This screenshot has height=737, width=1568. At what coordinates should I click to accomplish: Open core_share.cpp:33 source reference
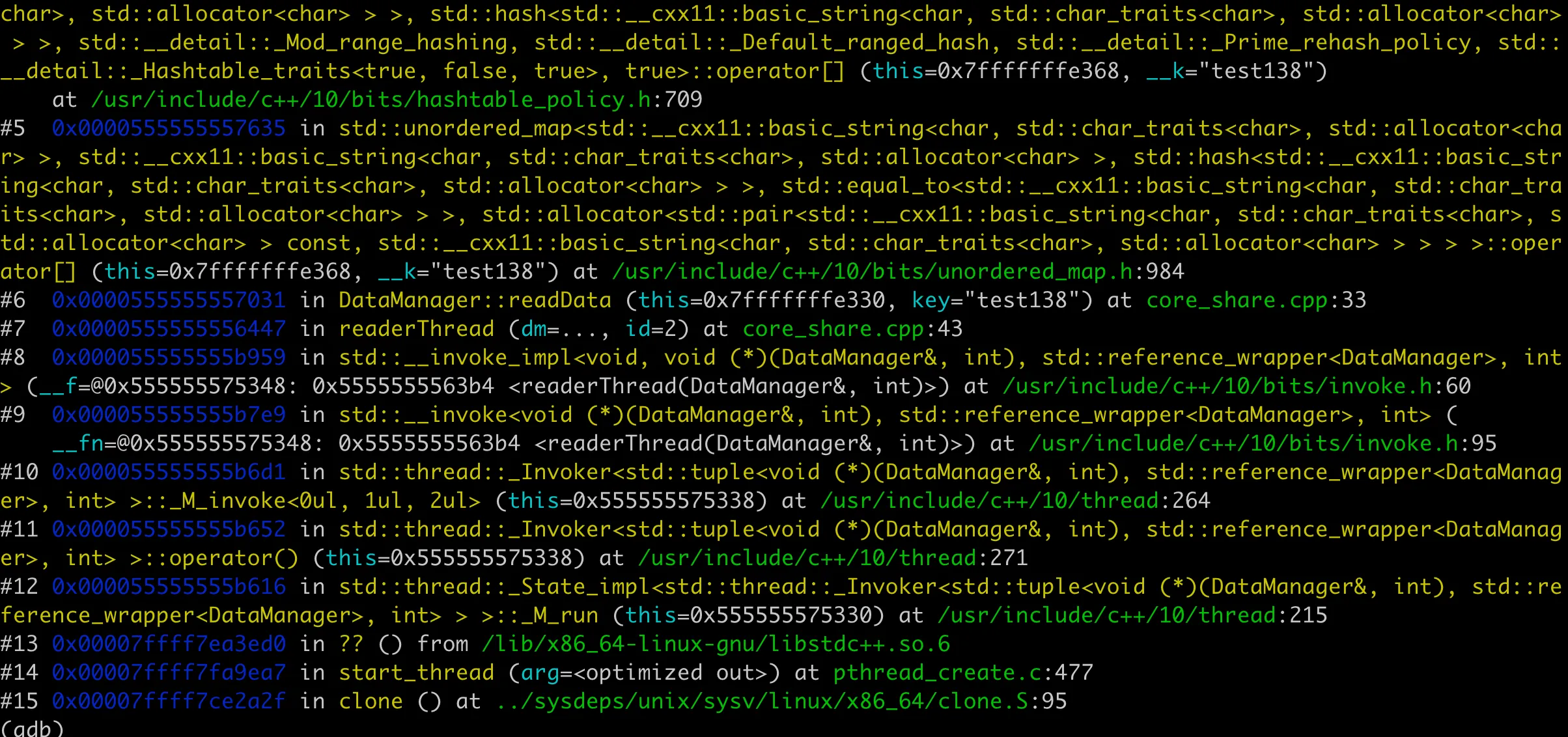click(x=1256, y=300)
